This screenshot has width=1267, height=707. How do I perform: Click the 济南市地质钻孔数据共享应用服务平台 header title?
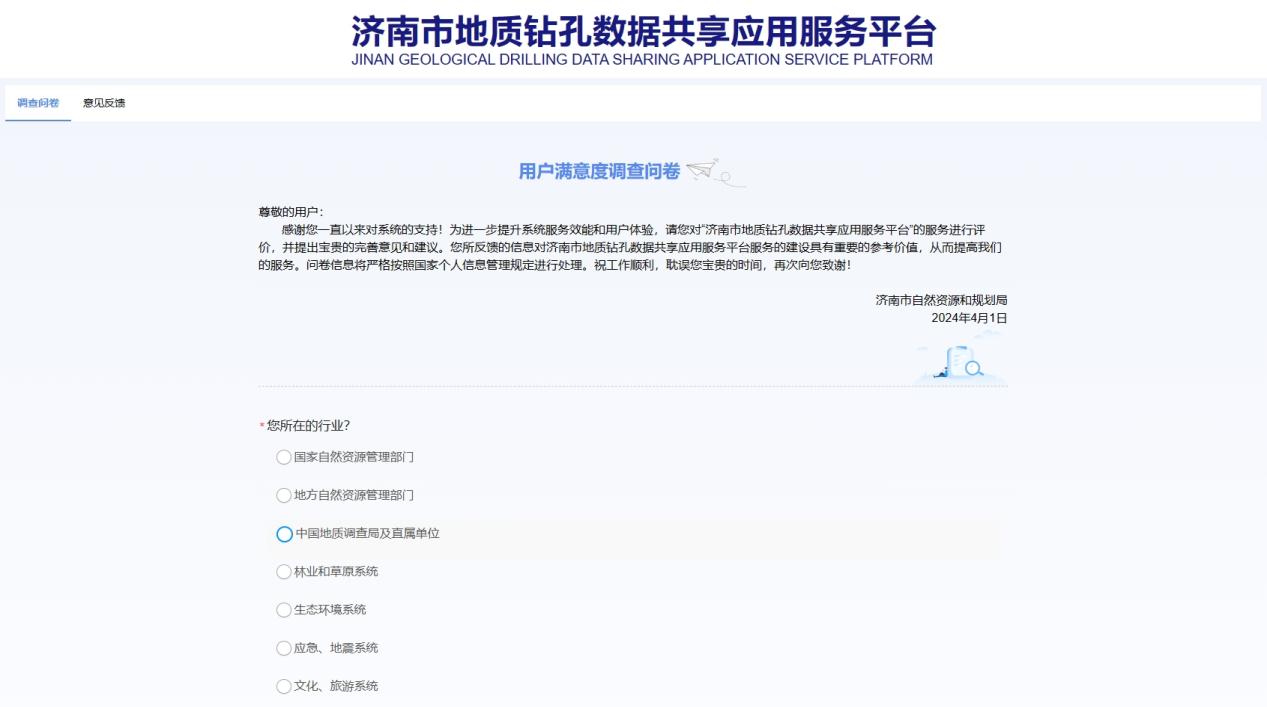(643, 31)
